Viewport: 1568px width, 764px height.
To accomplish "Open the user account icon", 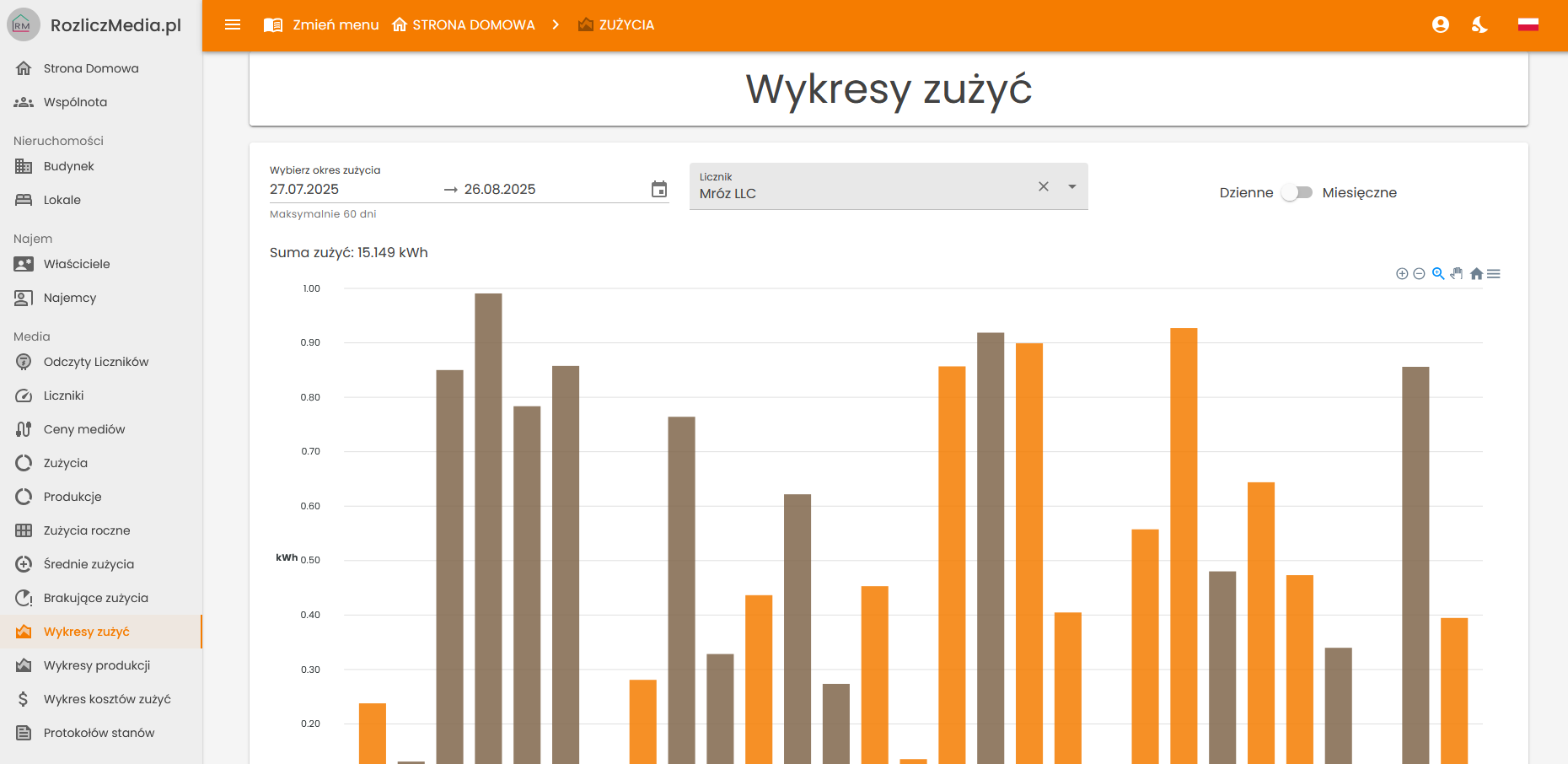I will tap(1441, 25).
